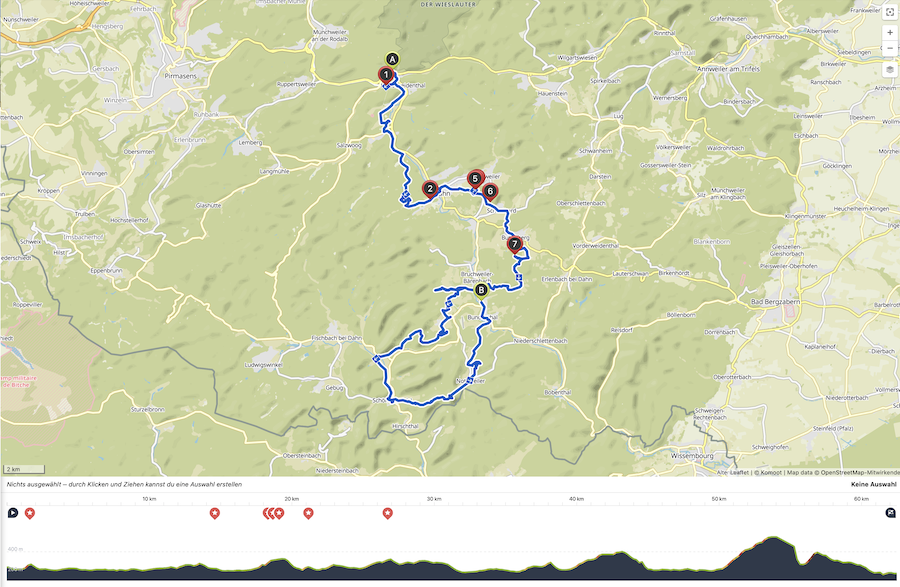
Task: Select end point marker B on the map
Action: 481,290
